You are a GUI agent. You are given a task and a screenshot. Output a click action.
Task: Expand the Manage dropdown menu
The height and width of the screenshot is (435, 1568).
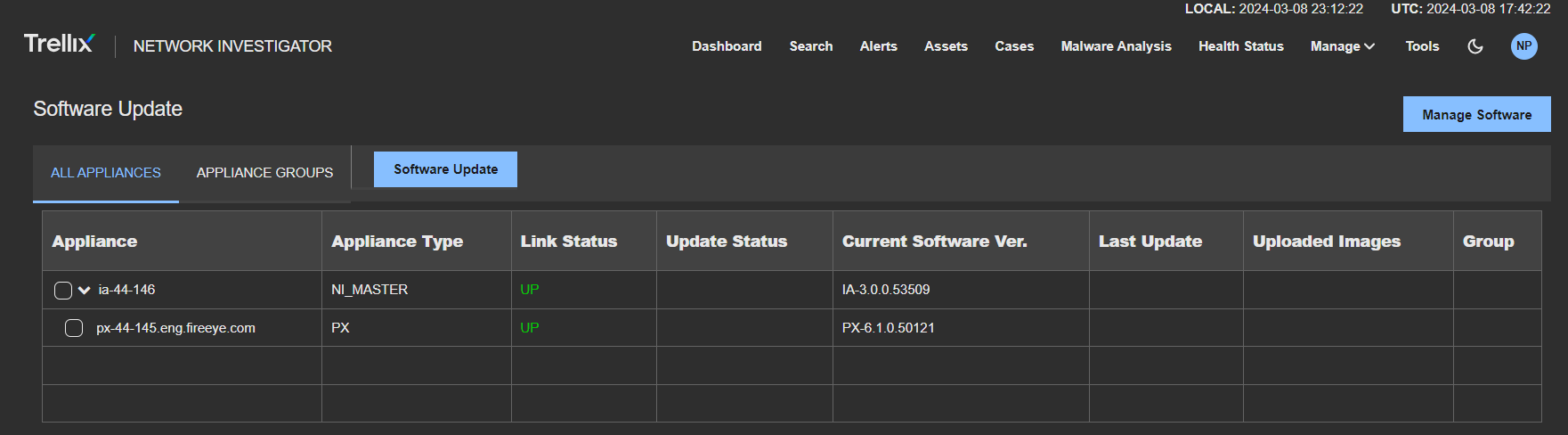click(x=1343, y=46)
